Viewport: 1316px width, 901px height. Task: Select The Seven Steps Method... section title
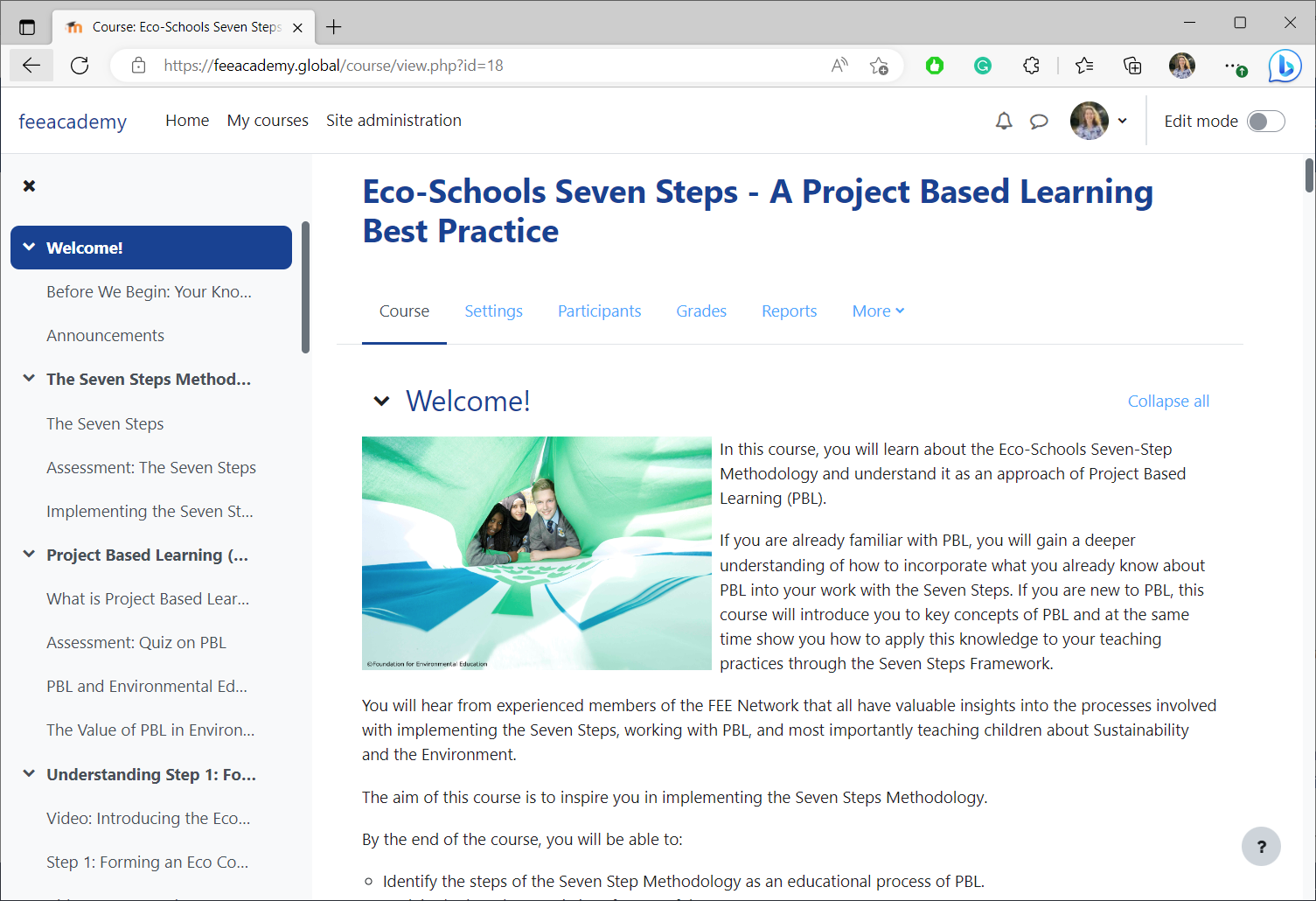149,379
